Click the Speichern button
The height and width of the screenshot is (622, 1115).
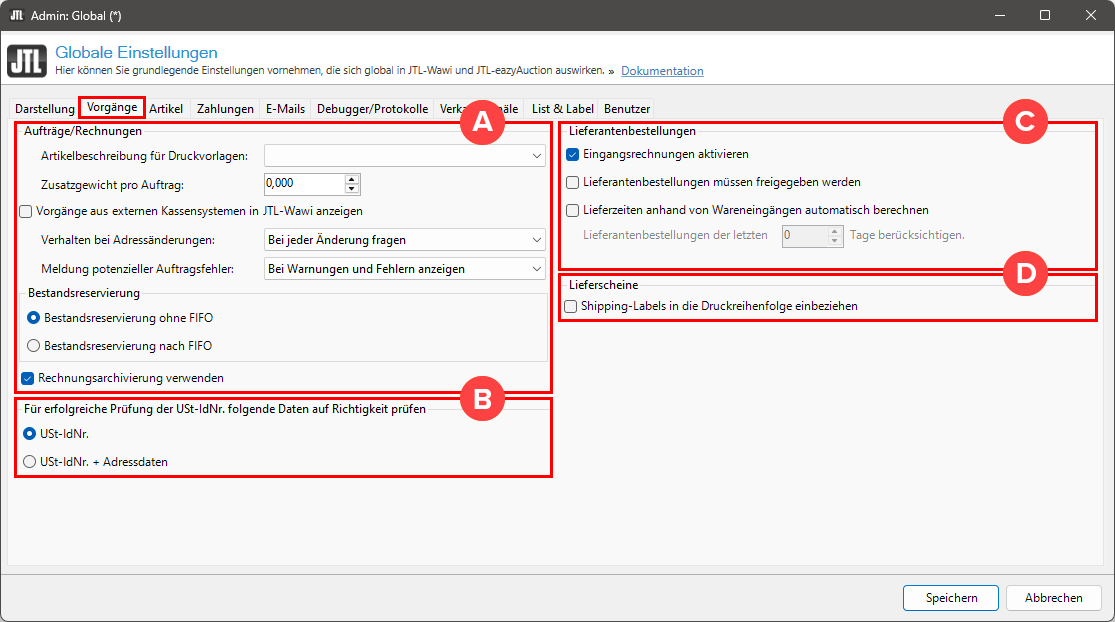pyautogui.click(x=950, y=597)
